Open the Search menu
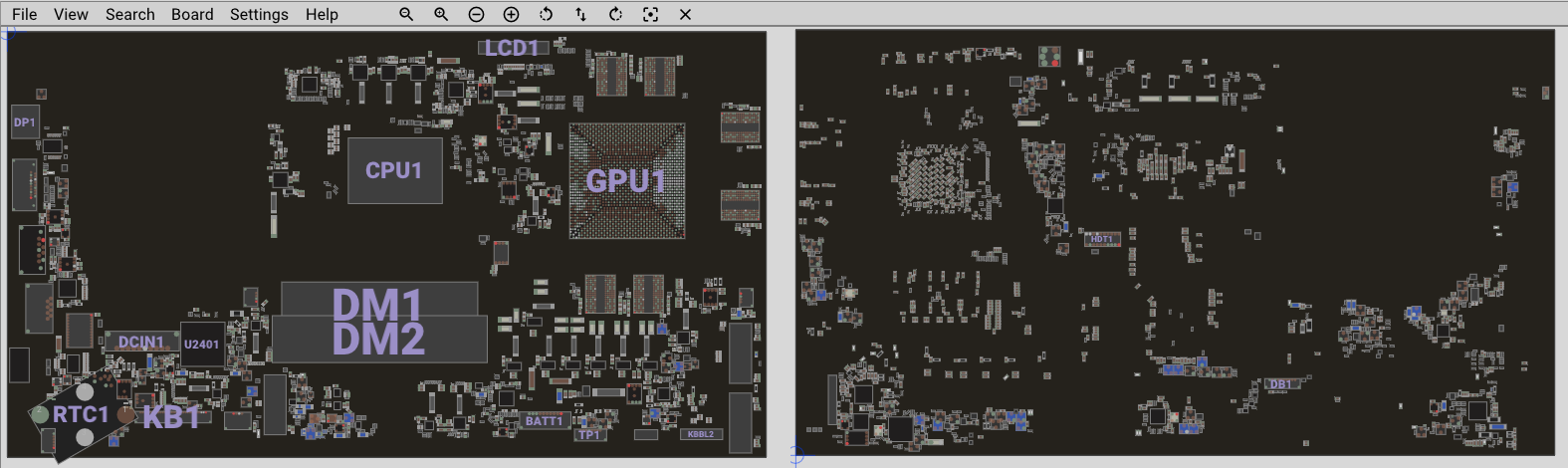This screenshot has height=468, width=1568. (130, 14)
